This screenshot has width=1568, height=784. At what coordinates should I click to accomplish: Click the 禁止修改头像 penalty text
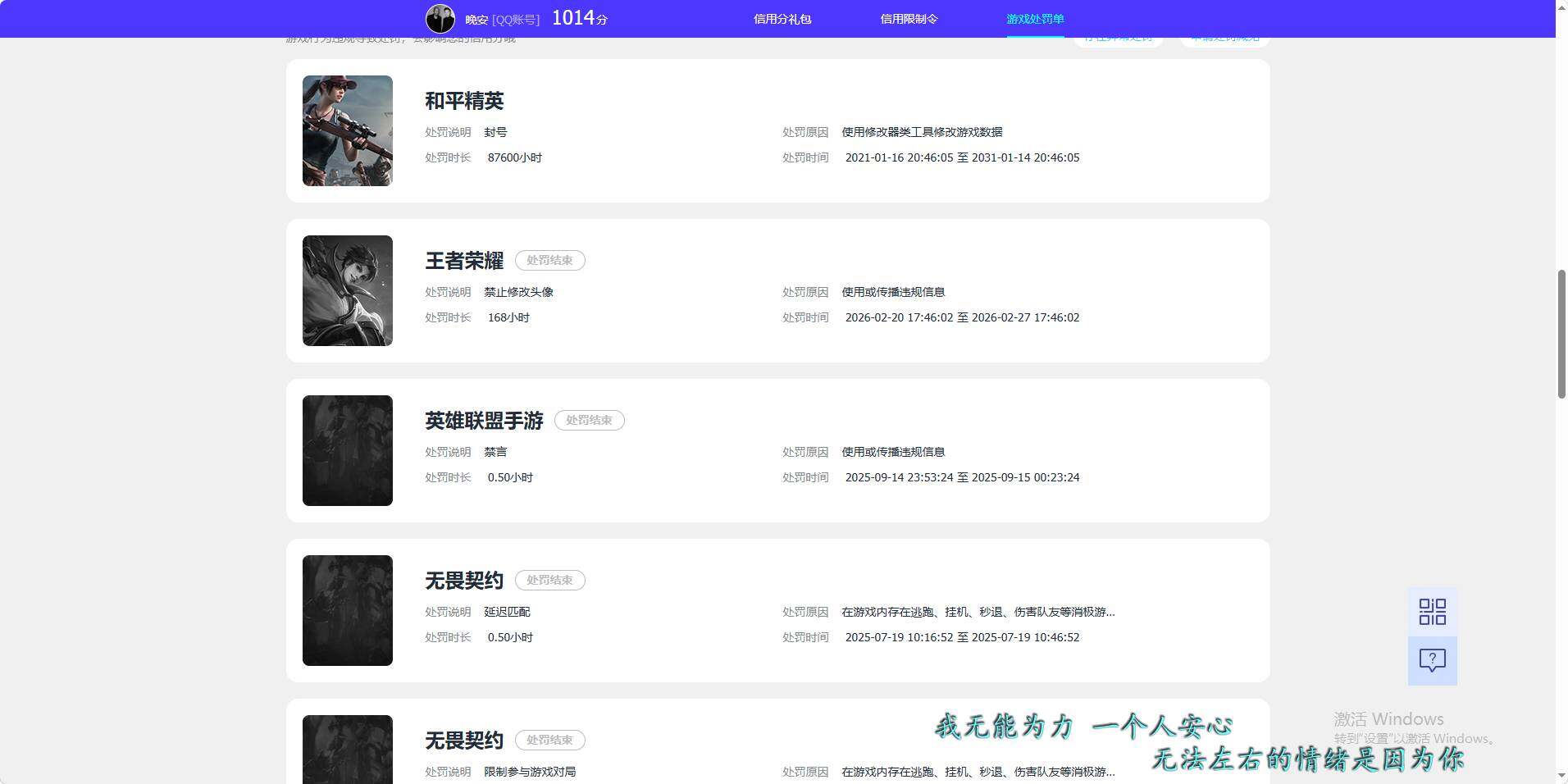coord(518,292)
